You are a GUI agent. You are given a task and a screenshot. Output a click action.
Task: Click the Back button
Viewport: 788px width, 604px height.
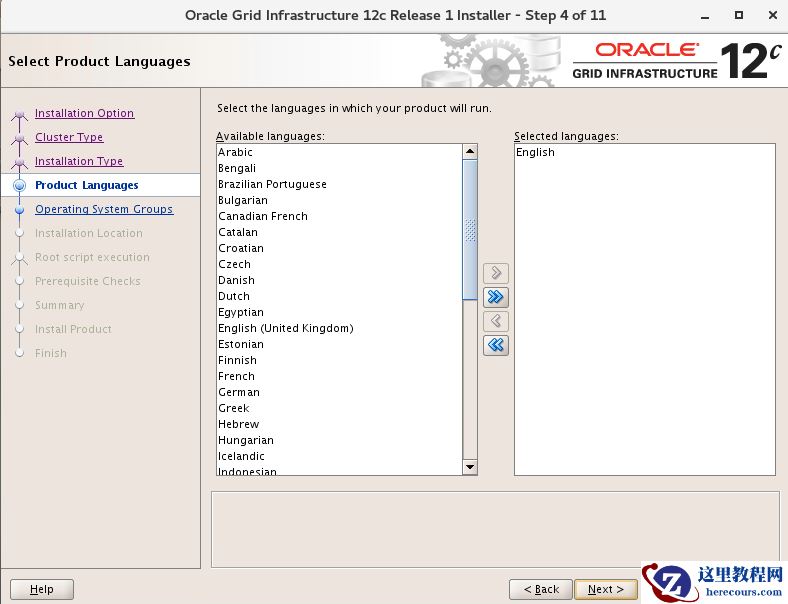[x=541, y=589]
